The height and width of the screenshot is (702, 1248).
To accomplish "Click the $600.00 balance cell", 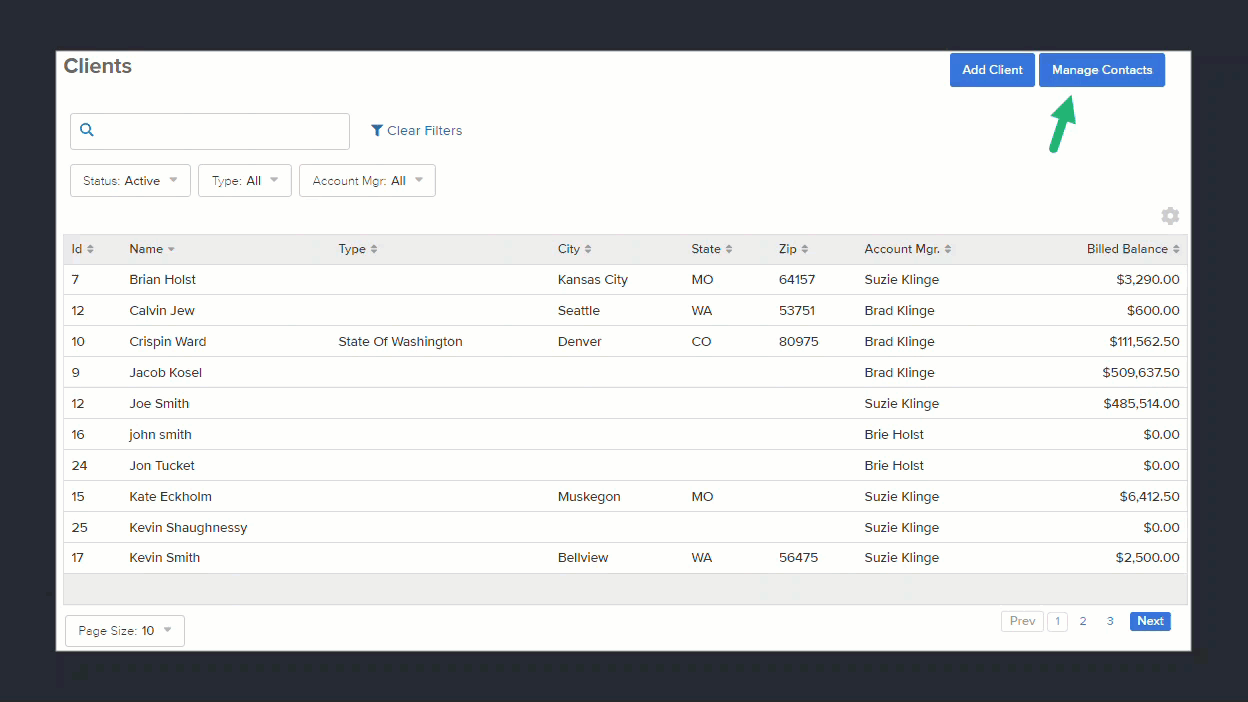I will pyautogui.click(x=1153, y=311).
